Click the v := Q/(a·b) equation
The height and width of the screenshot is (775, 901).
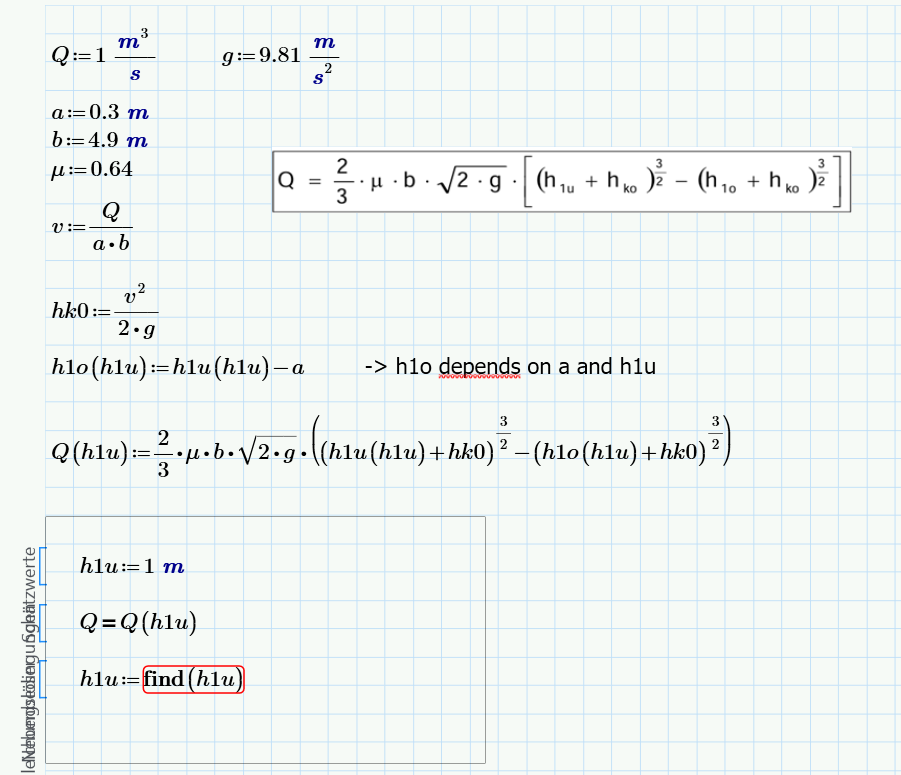[95, 229]
